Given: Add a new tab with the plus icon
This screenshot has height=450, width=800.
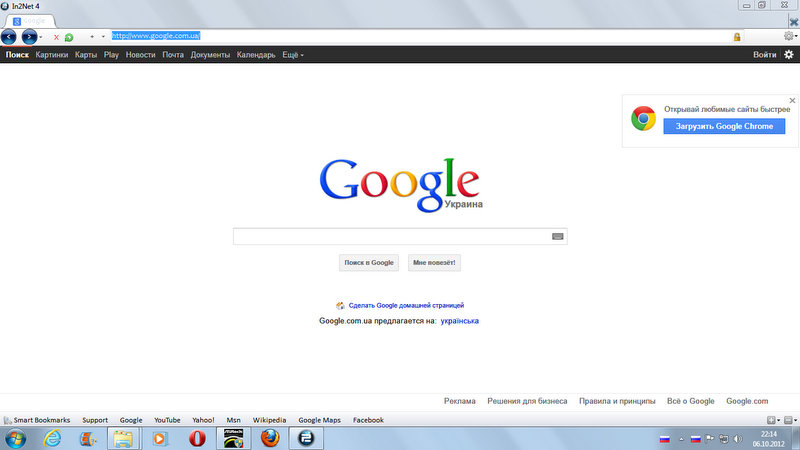Looking at the screenshot, I should (92, 37).
